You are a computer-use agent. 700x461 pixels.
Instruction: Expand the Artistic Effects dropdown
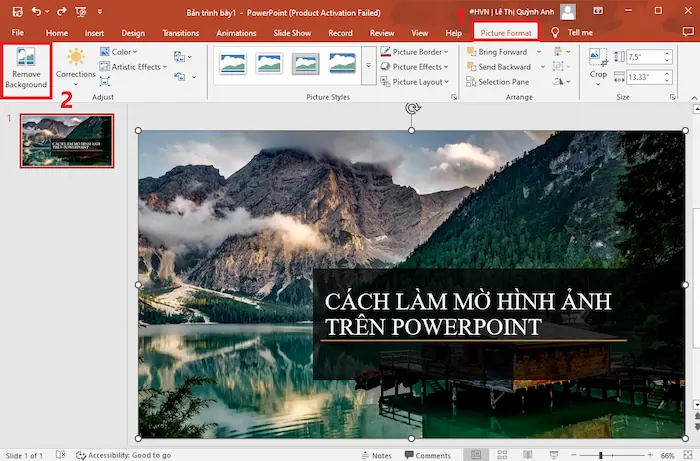pos(133,66)
